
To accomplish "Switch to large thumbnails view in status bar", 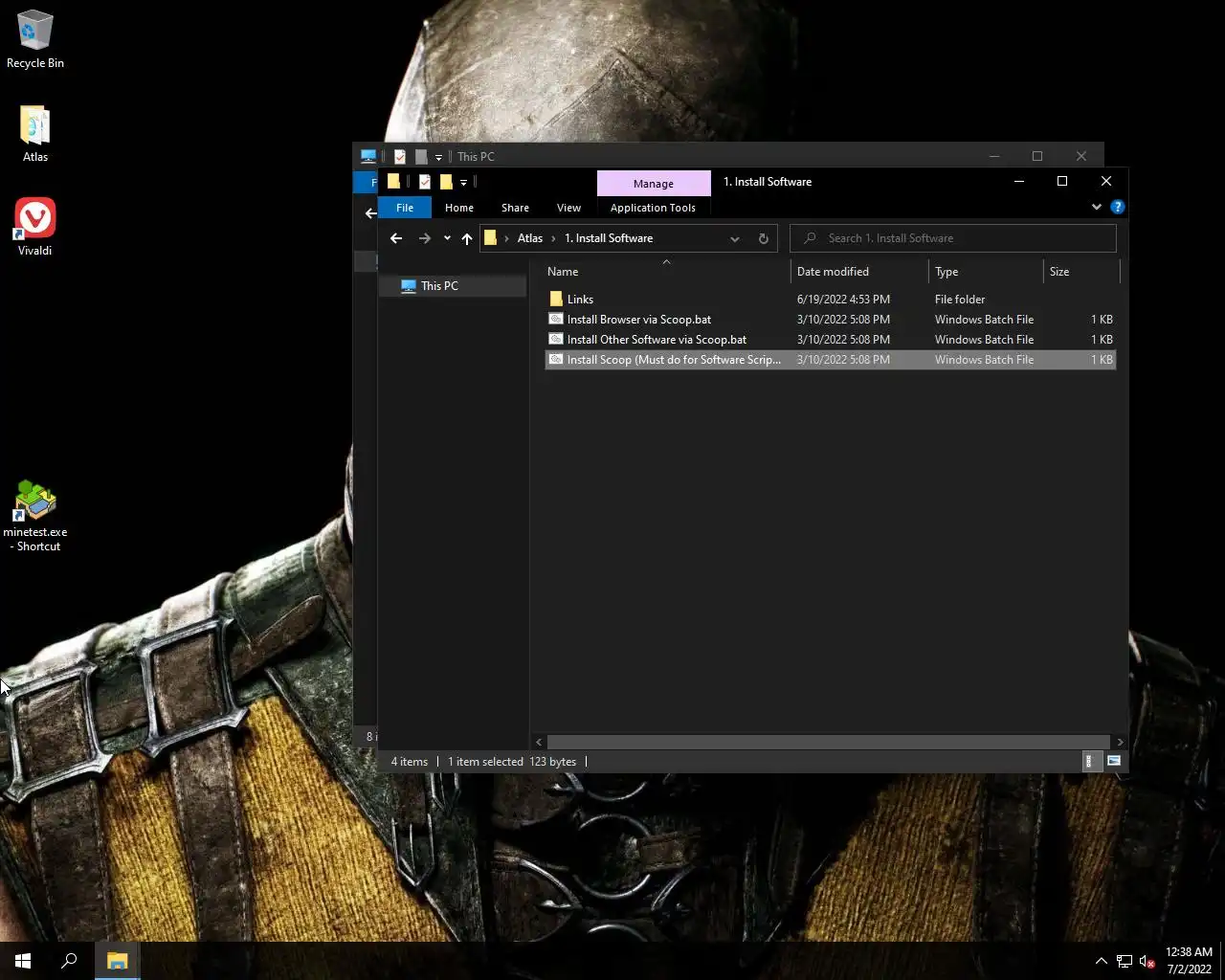I will tap(1114, 761).
